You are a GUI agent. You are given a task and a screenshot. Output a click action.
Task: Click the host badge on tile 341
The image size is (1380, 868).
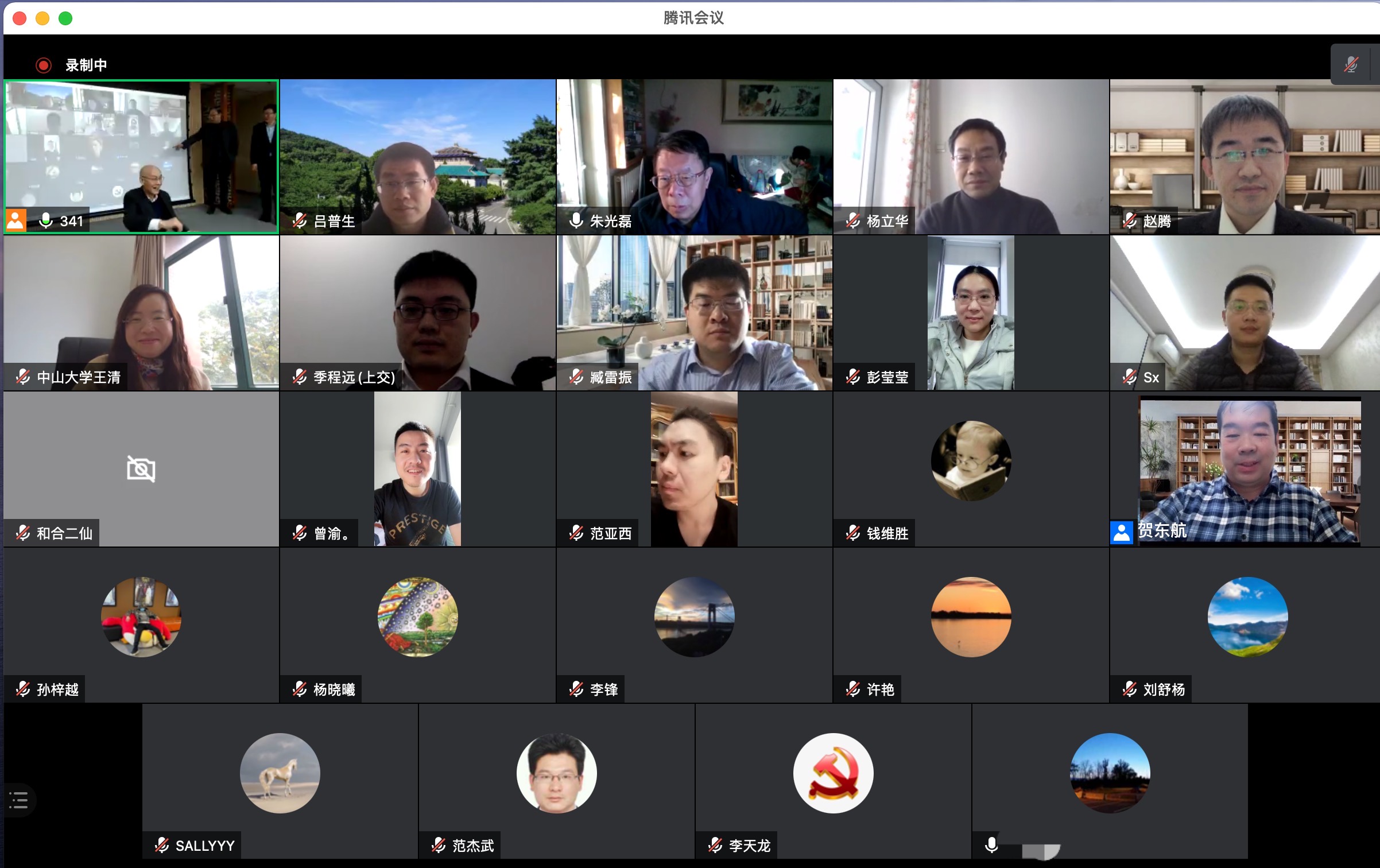point(15,220)
